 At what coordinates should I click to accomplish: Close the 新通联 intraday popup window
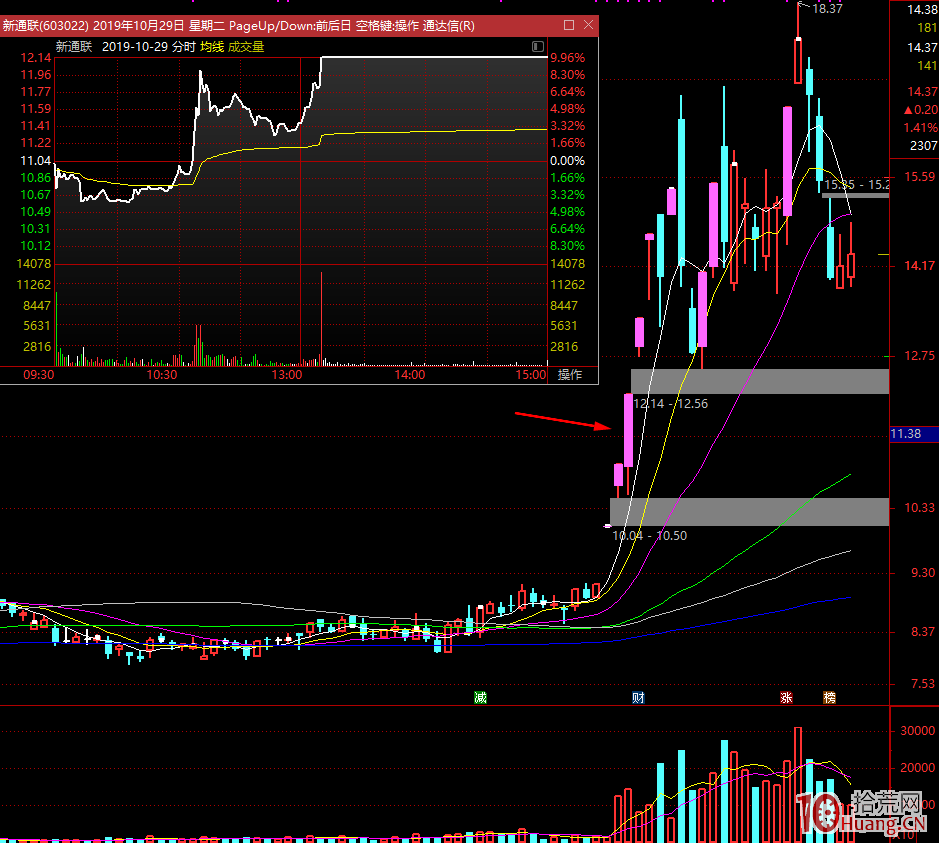(x=588, y=25)
